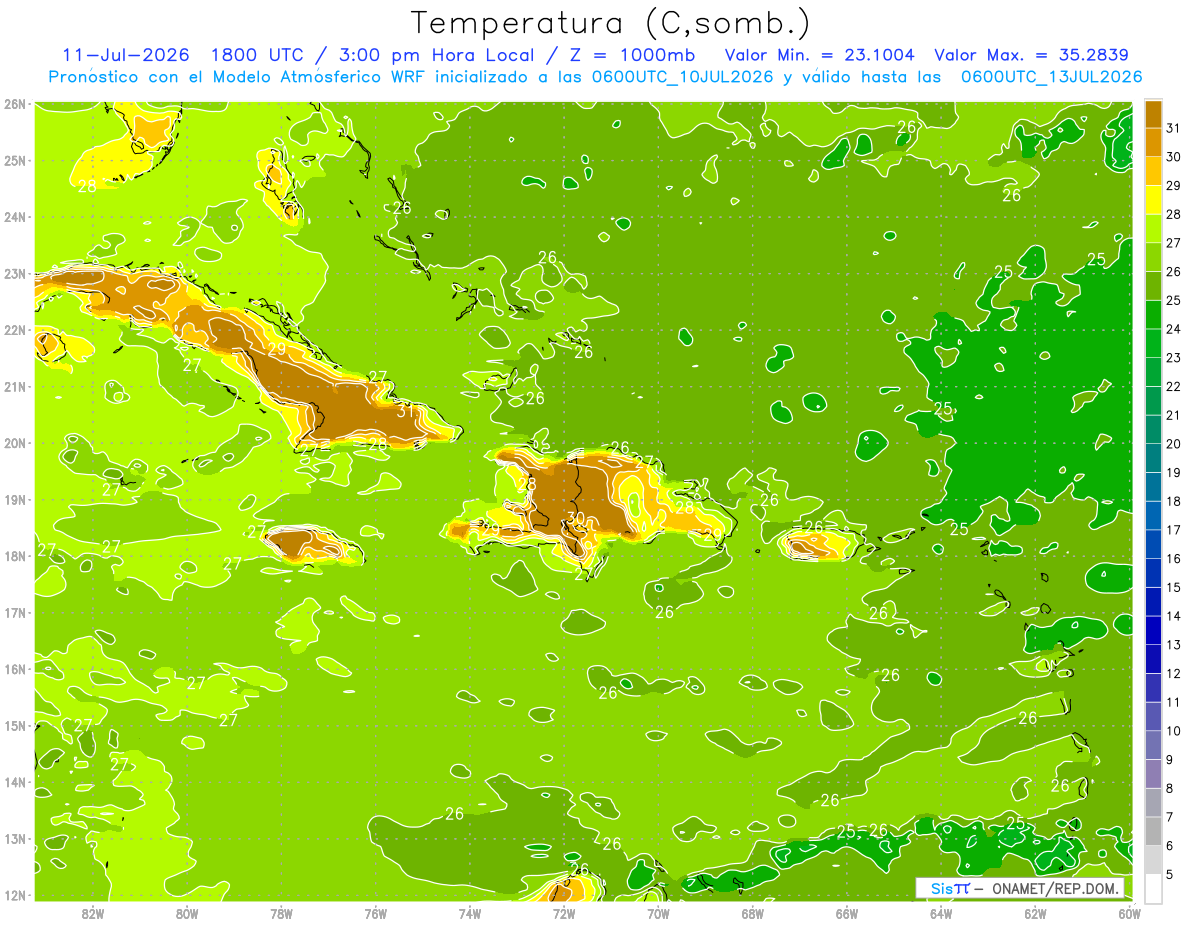1200x927 pixels.
Task: Click the SisTT logo beside ONAMET
Action: (x=949, y=888)
